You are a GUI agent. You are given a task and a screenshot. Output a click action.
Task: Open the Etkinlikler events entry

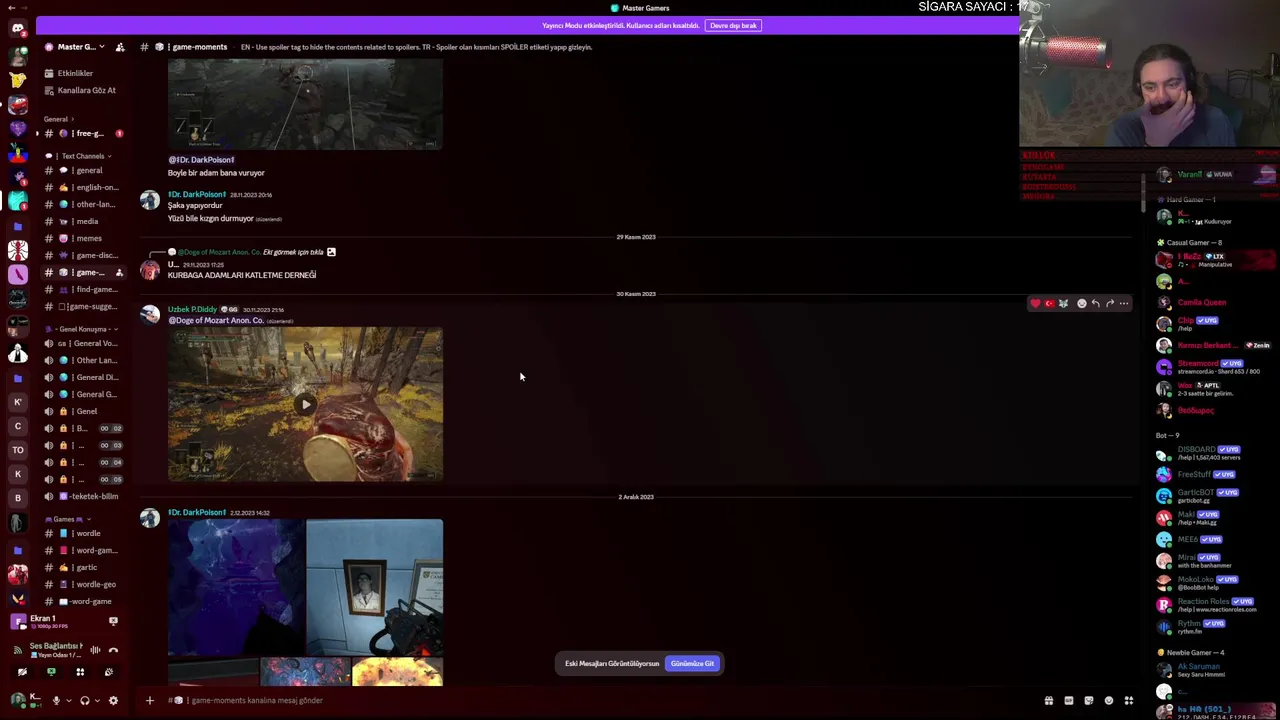[x=75, y=73]
